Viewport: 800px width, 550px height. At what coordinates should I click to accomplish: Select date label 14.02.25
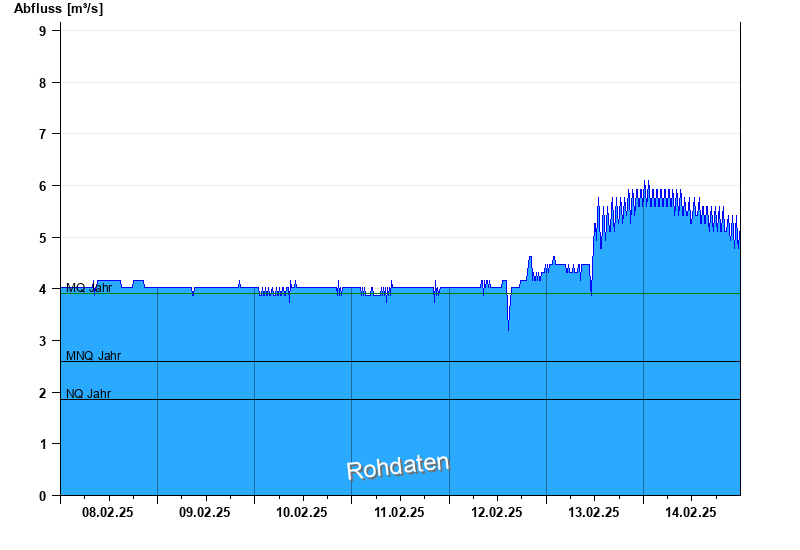point(690,512)
